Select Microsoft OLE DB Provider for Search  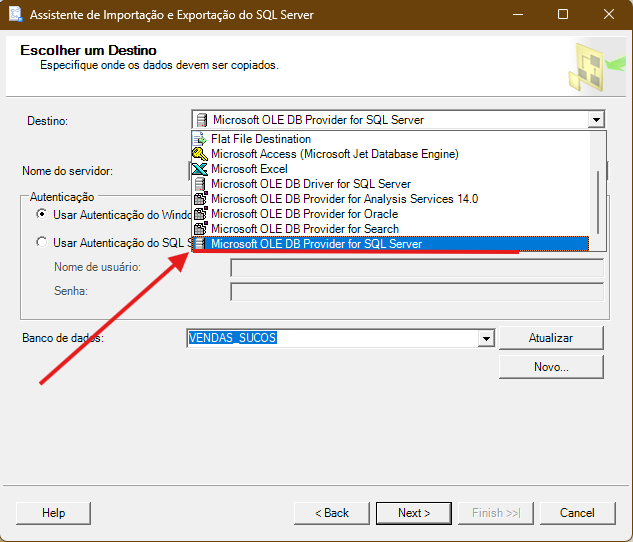[x=390, y=228]
